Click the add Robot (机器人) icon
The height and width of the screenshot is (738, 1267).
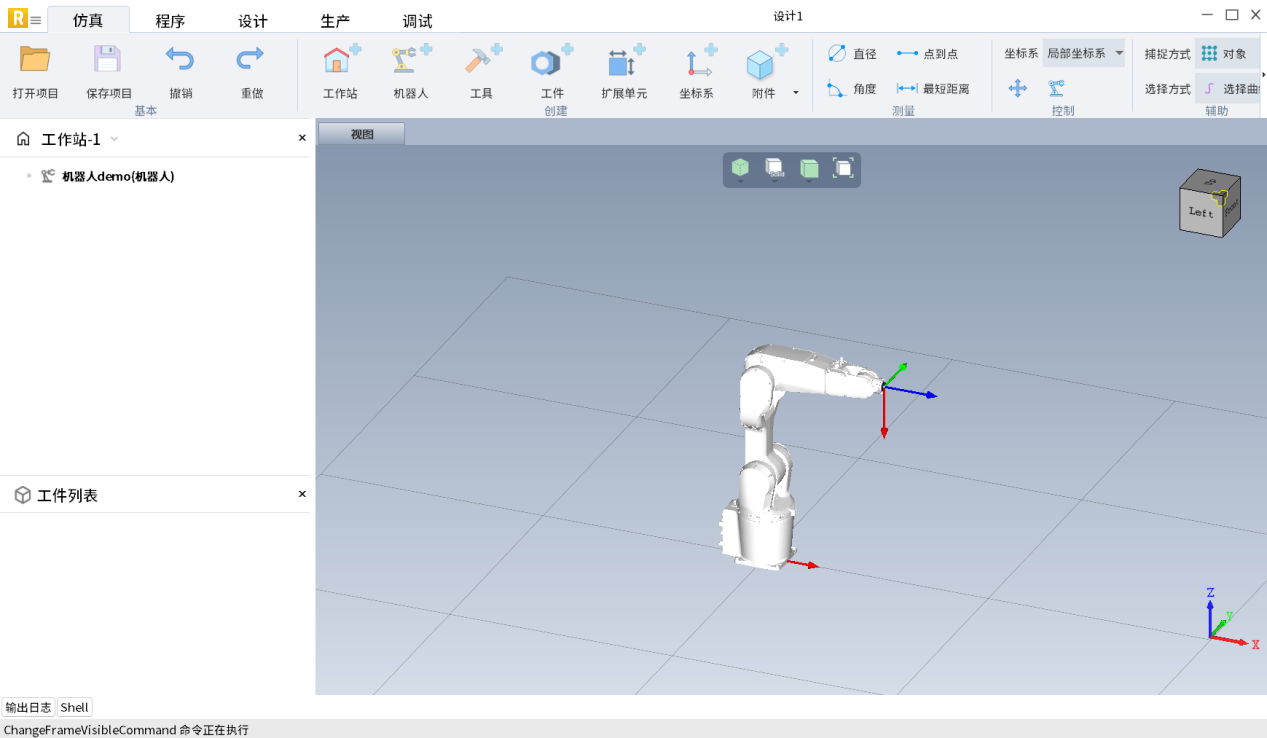click(410, 64)
